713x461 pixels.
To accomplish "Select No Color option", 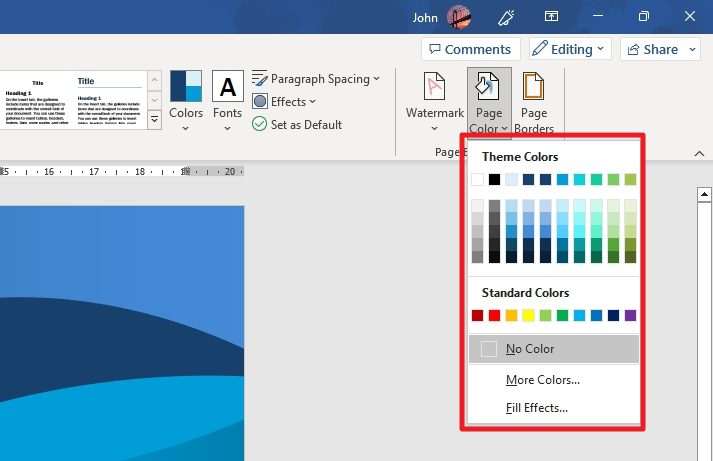I will click(x=554, y=349).
